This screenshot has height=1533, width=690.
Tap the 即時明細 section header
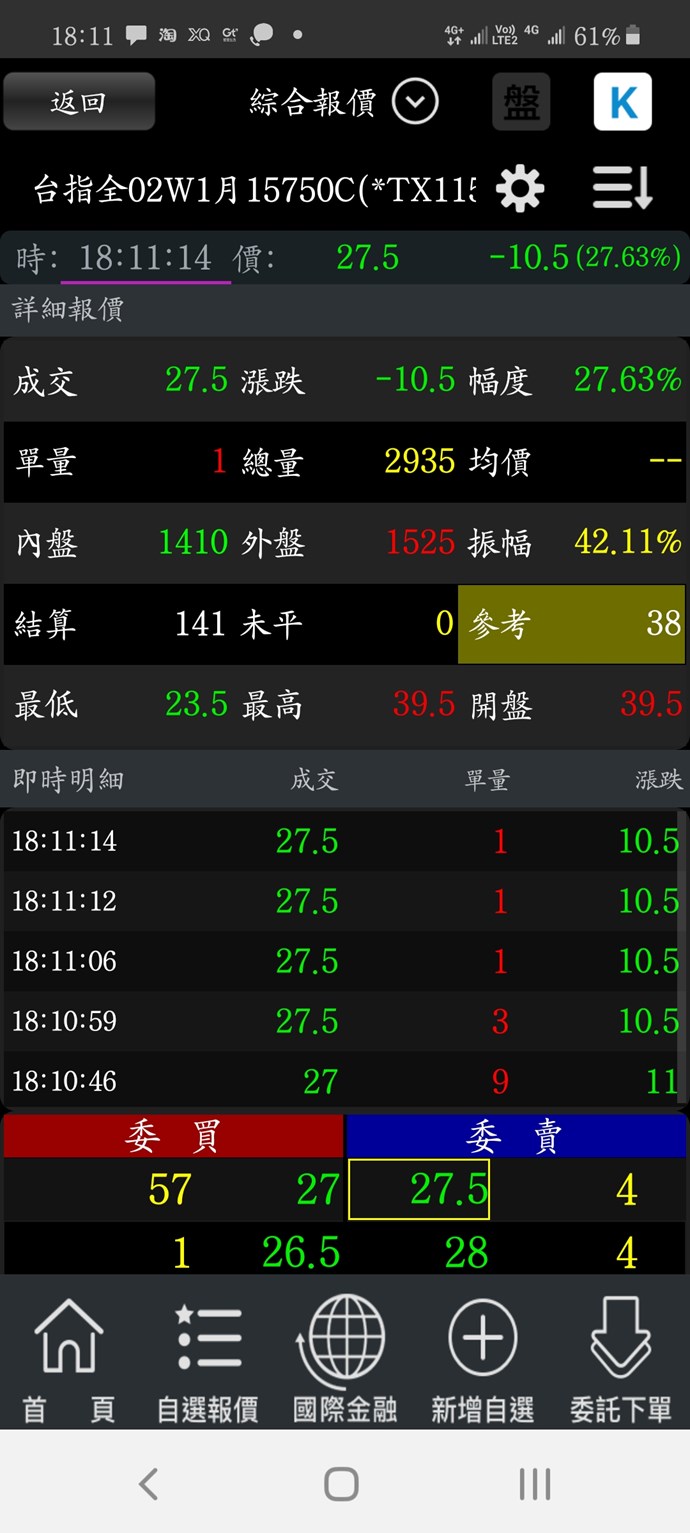[68, 780]
